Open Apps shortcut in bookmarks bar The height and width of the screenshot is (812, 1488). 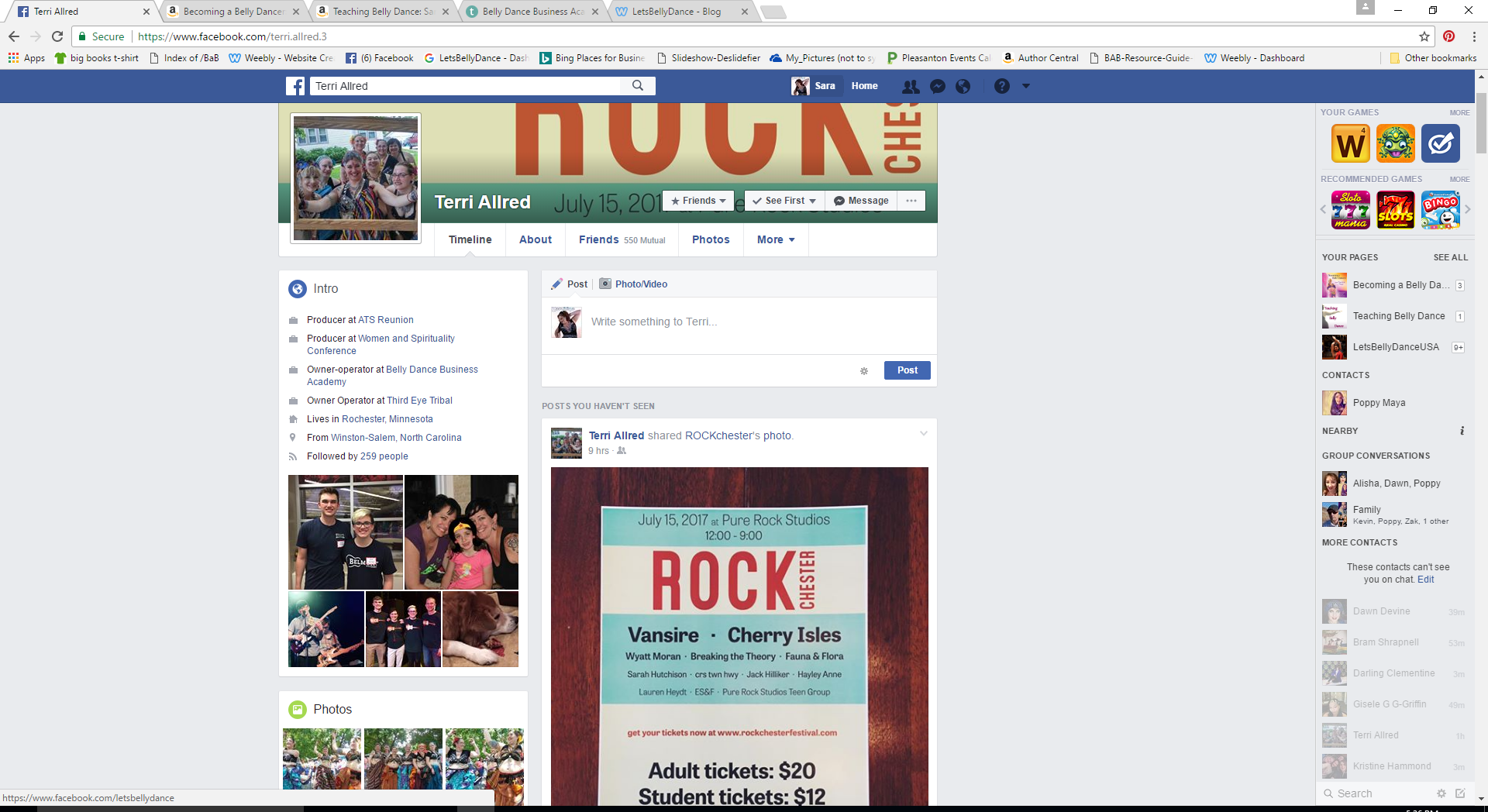(x=26, y=58)
